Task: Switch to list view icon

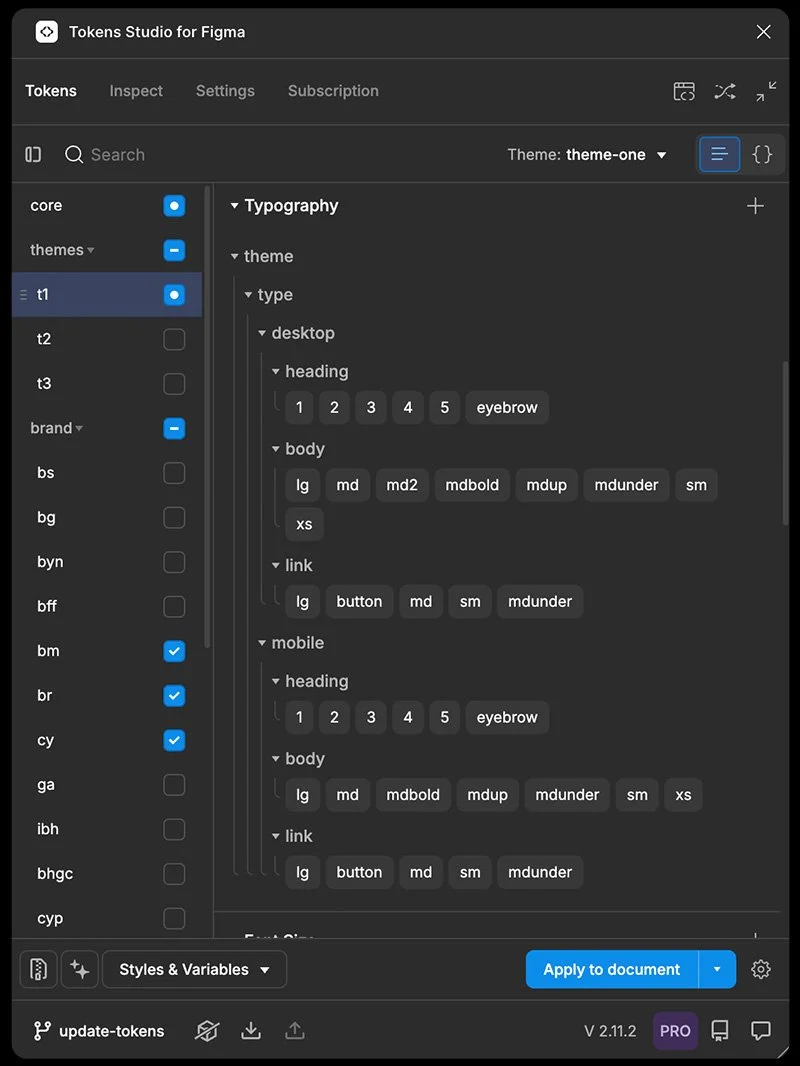Action: tap(720, 154)
